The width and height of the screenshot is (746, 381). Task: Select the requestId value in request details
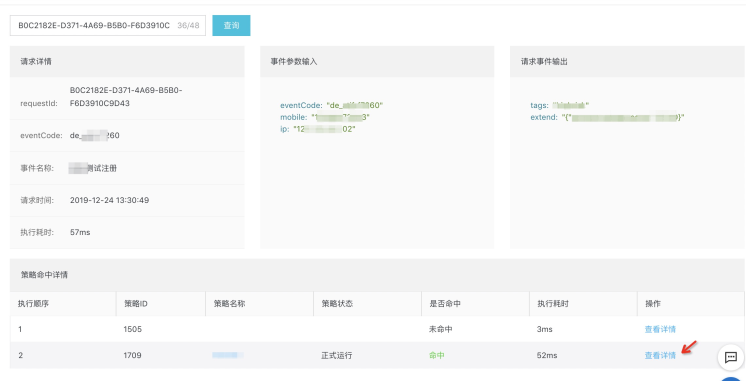tap(126, 97)
